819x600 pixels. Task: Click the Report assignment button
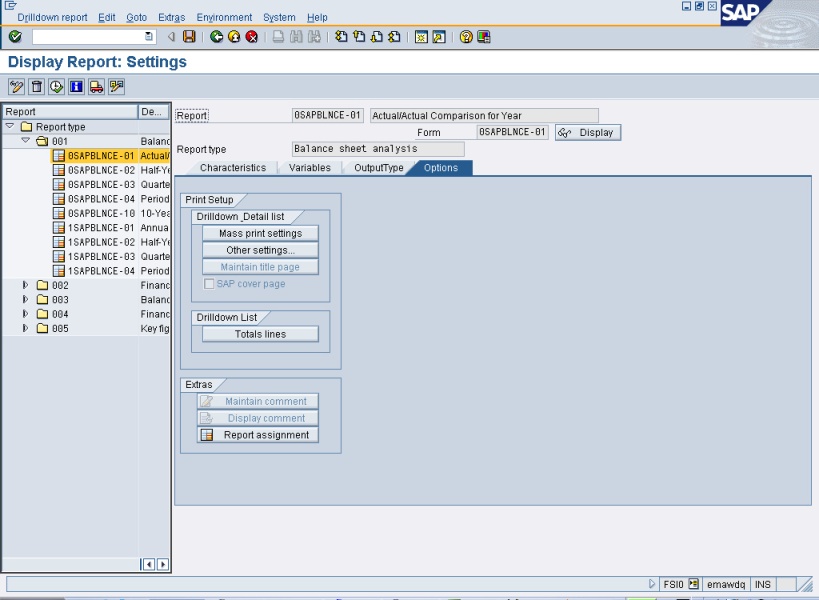[x=259, y=435]
